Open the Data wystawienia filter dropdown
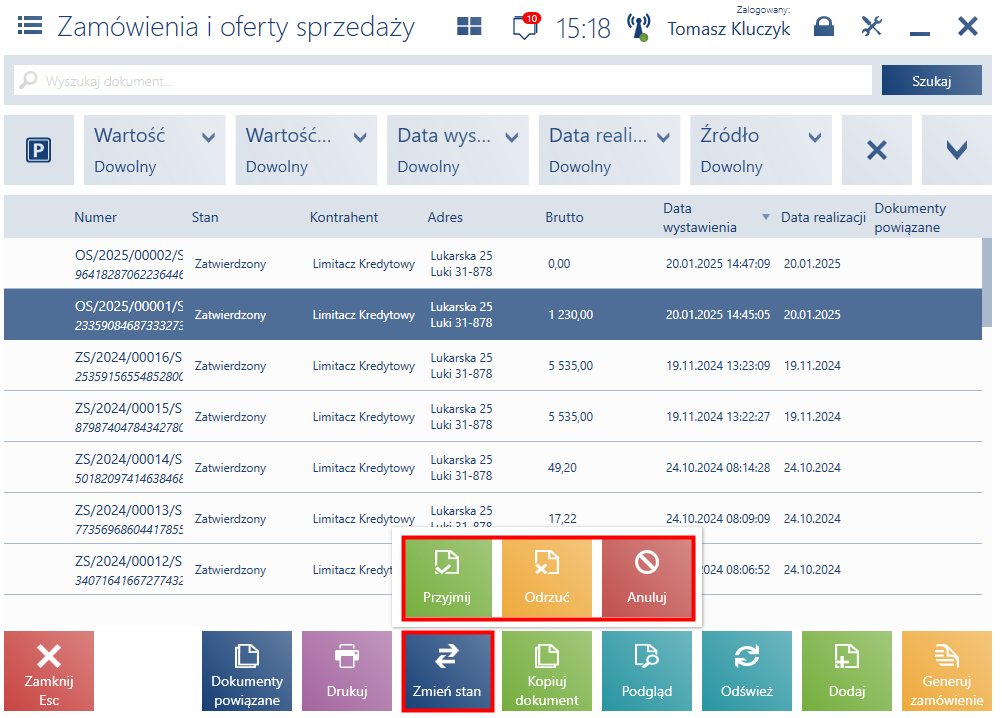The width and height of the screenshot is (1002, 718). click(x=458, y=150)
